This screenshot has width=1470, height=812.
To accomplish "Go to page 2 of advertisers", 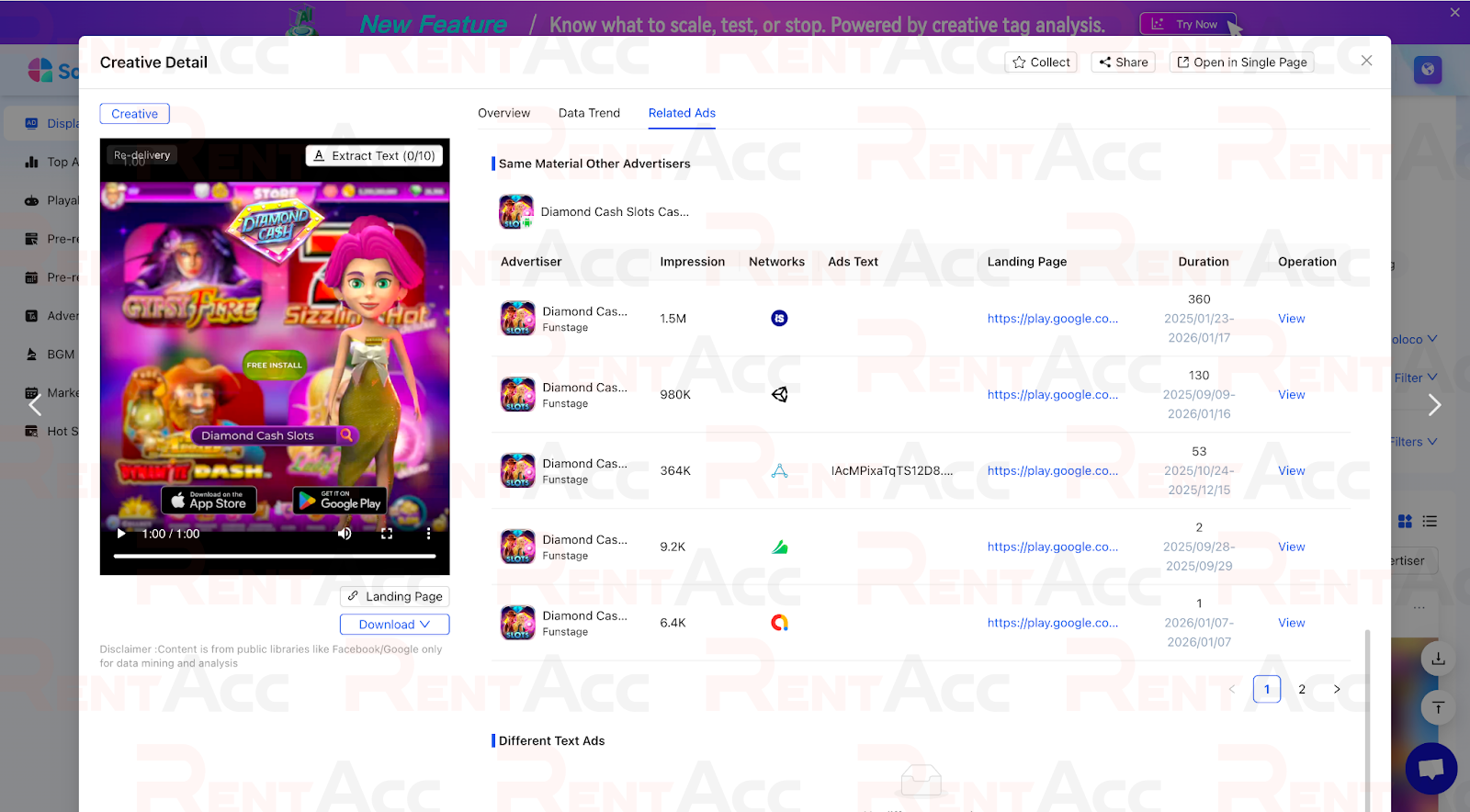I will (1302, 689).
